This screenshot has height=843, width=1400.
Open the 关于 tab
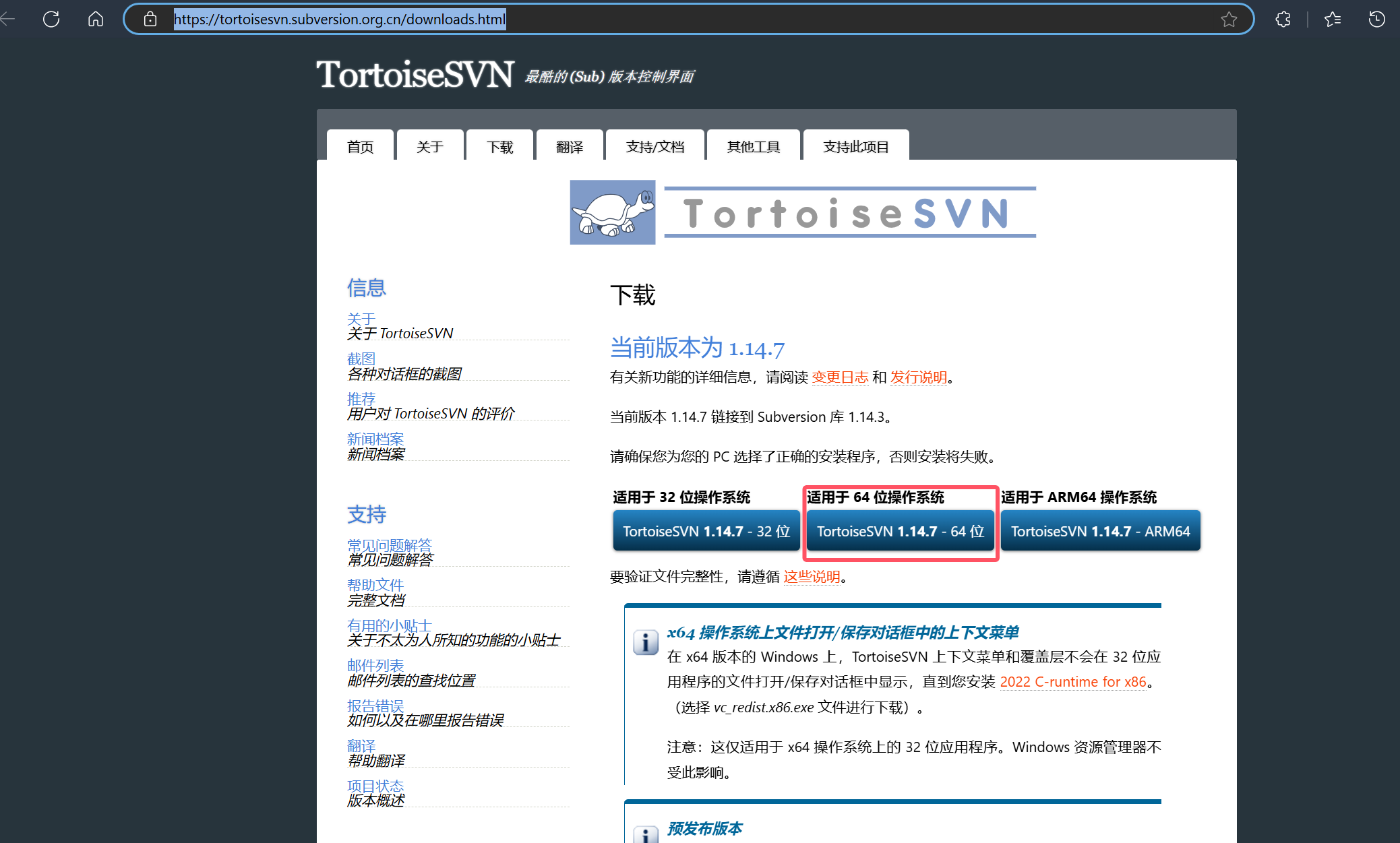[x=430, y=146]
